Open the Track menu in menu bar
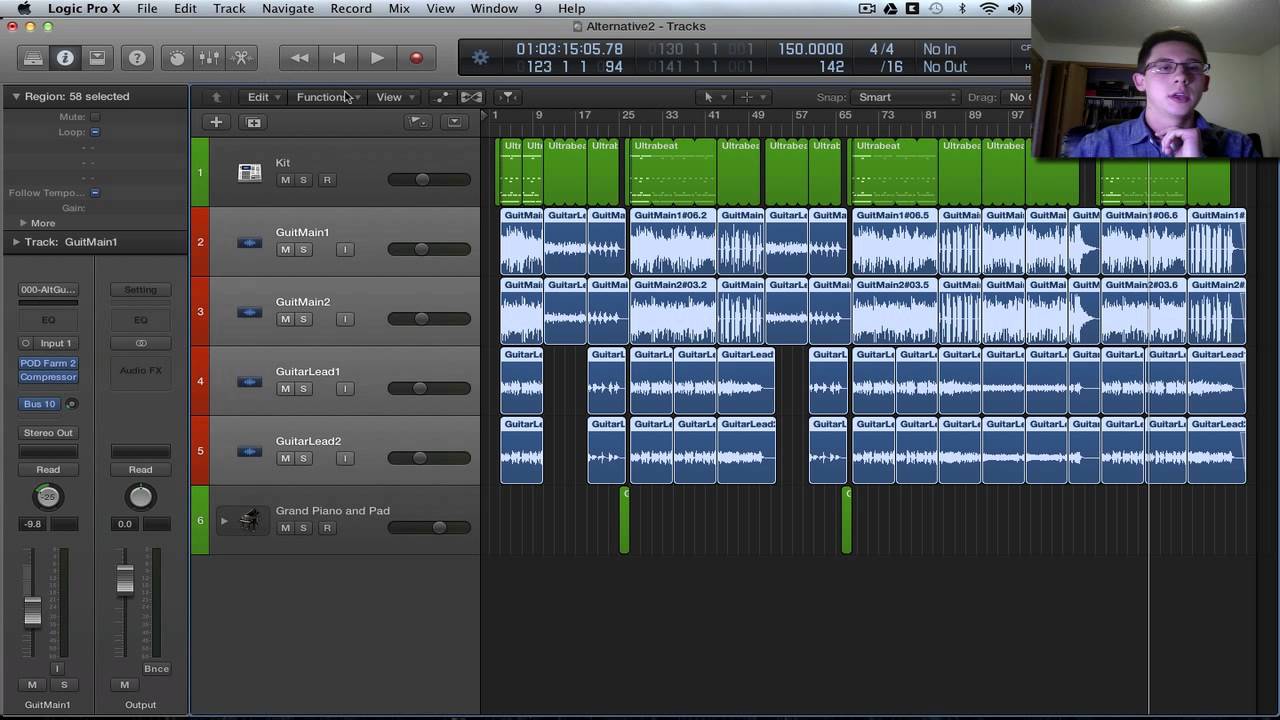The height and width of the screenshot is (720, 1280). pyautogui.click(x=229, y=9)
